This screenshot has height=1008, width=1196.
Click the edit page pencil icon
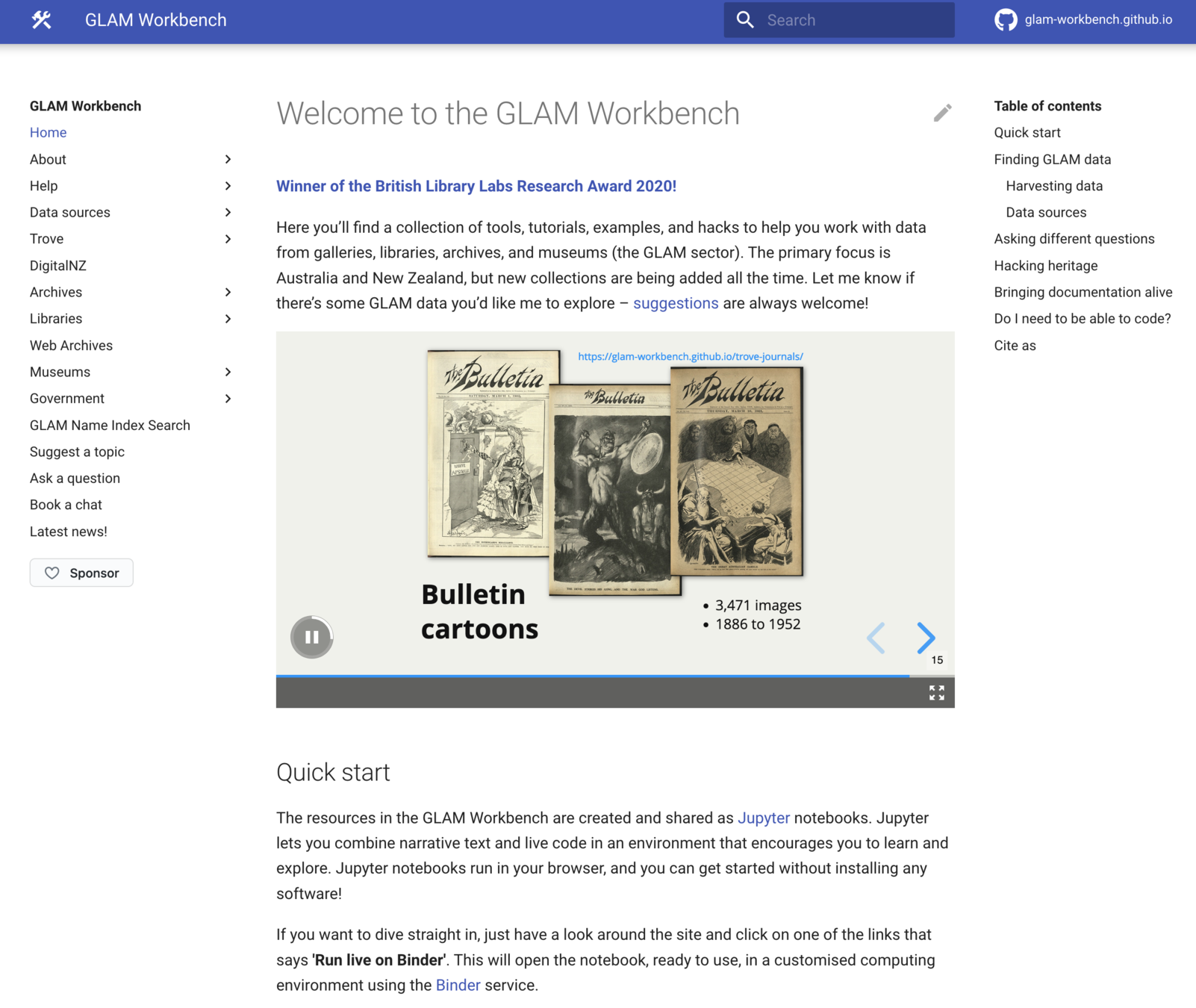pyautogui.click(x=942, y=113)
